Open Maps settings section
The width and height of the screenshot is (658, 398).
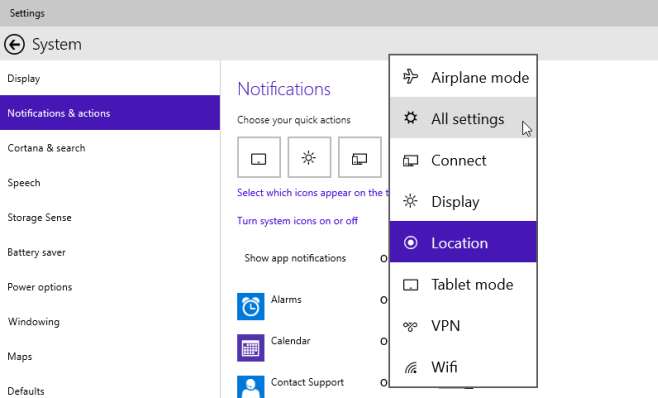coord(110,356)
